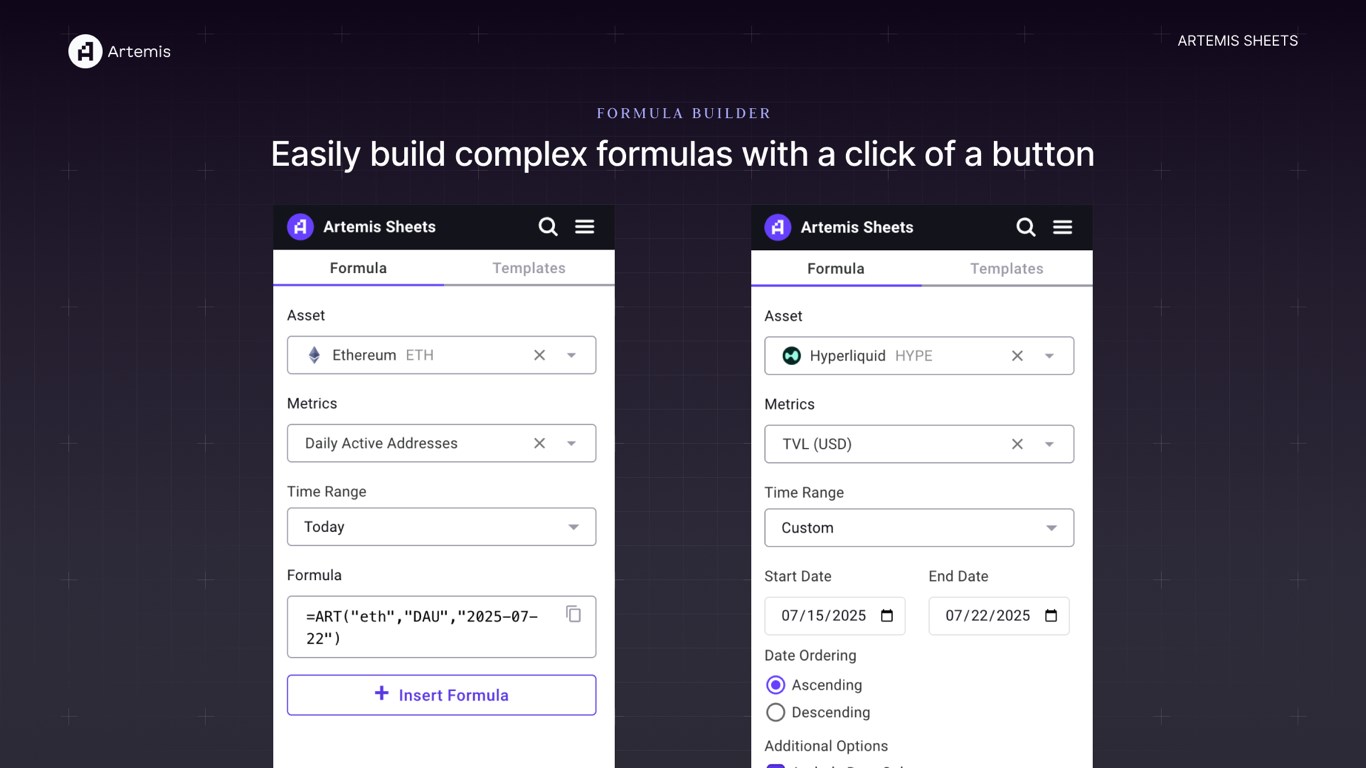Click the End Date field 07/22/2025
The image size is (1366, 768).
pyautogui.click(x=999, y=616)
